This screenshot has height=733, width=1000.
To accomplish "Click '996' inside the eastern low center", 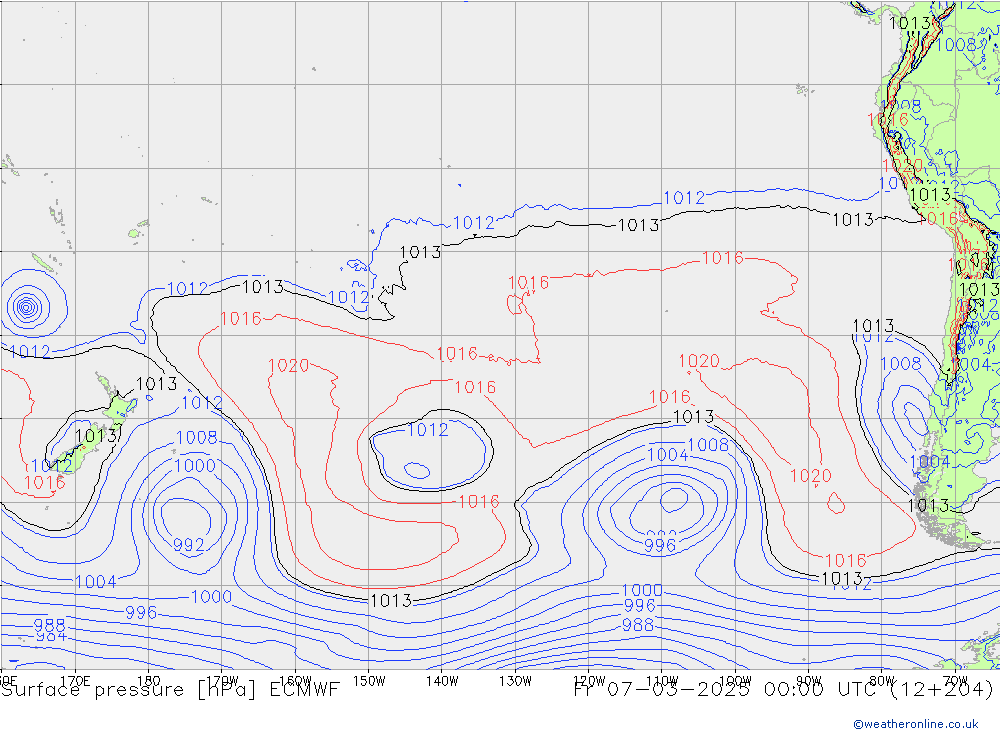I will pyautogui.click(x=659, y=545).
